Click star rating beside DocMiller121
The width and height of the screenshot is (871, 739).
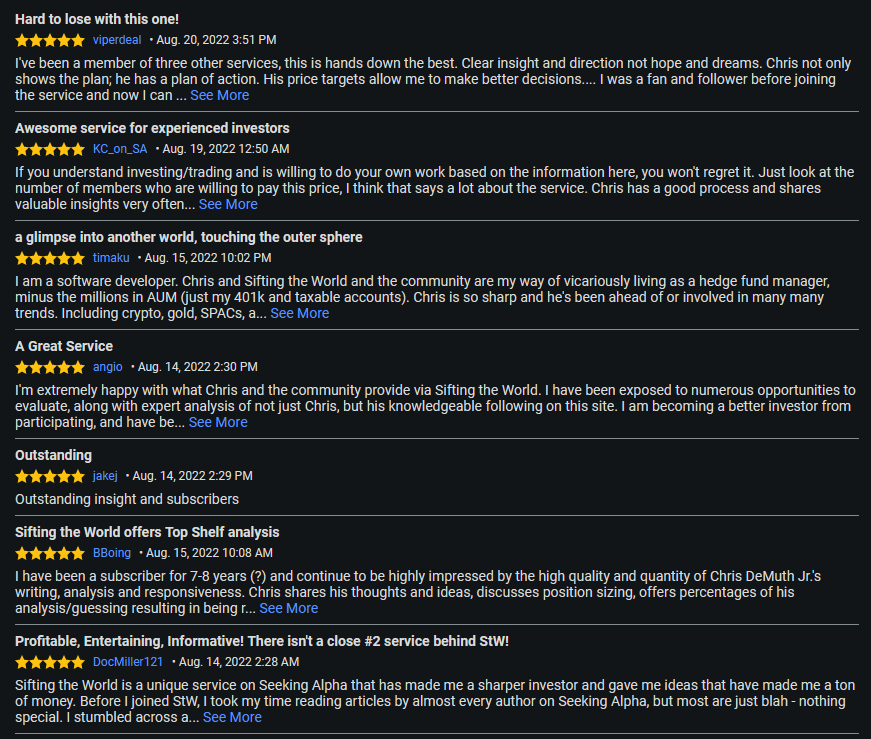point(50,662)
